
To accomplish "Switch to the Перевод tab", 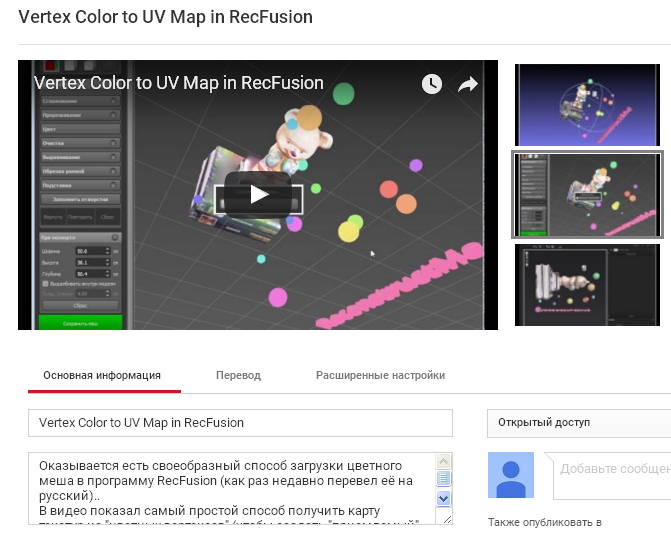I will [x=238, y=375].
